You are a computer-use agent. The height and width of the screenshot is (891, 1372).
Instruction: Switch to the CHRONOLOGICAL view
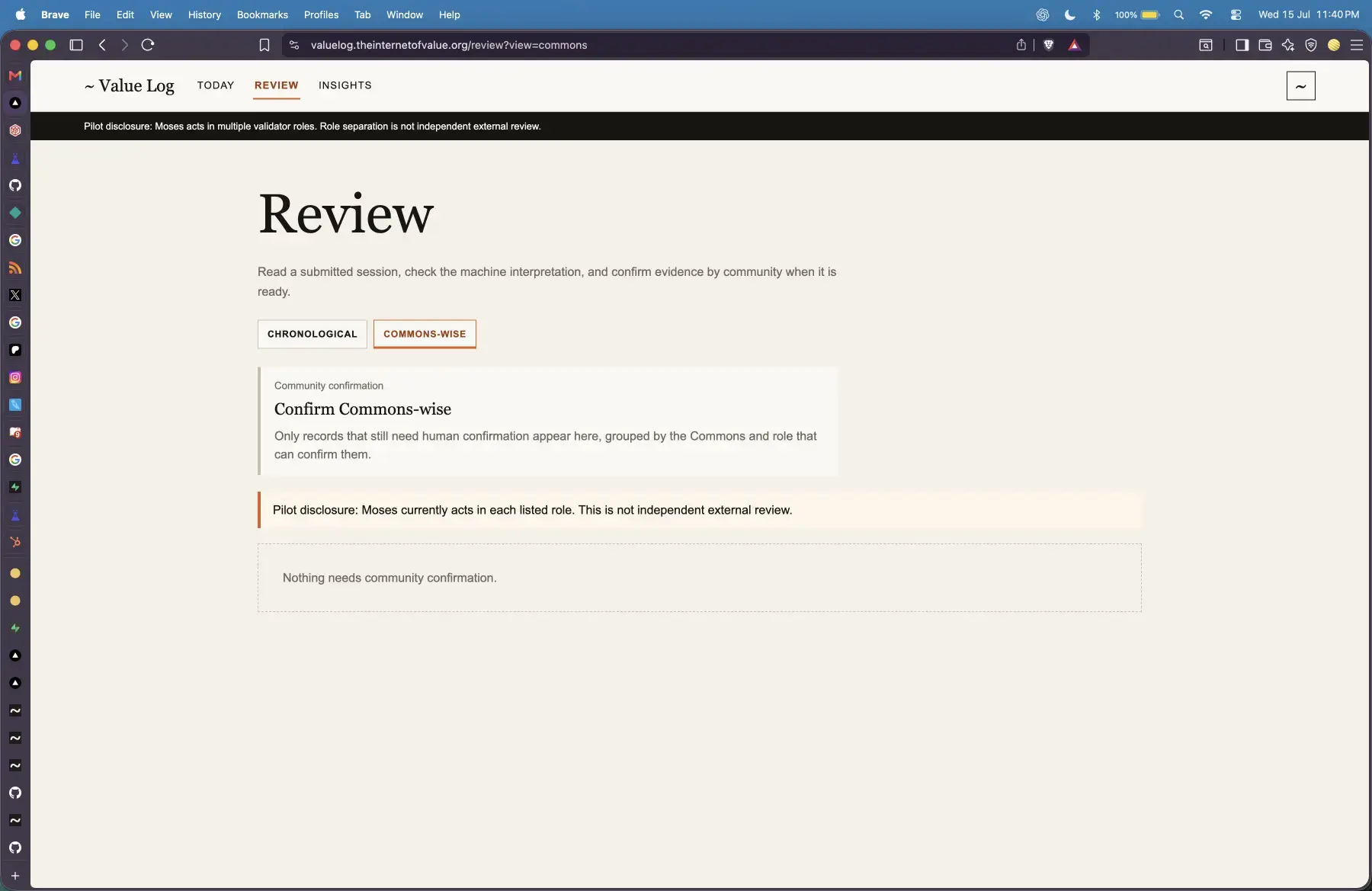point(313,334)
